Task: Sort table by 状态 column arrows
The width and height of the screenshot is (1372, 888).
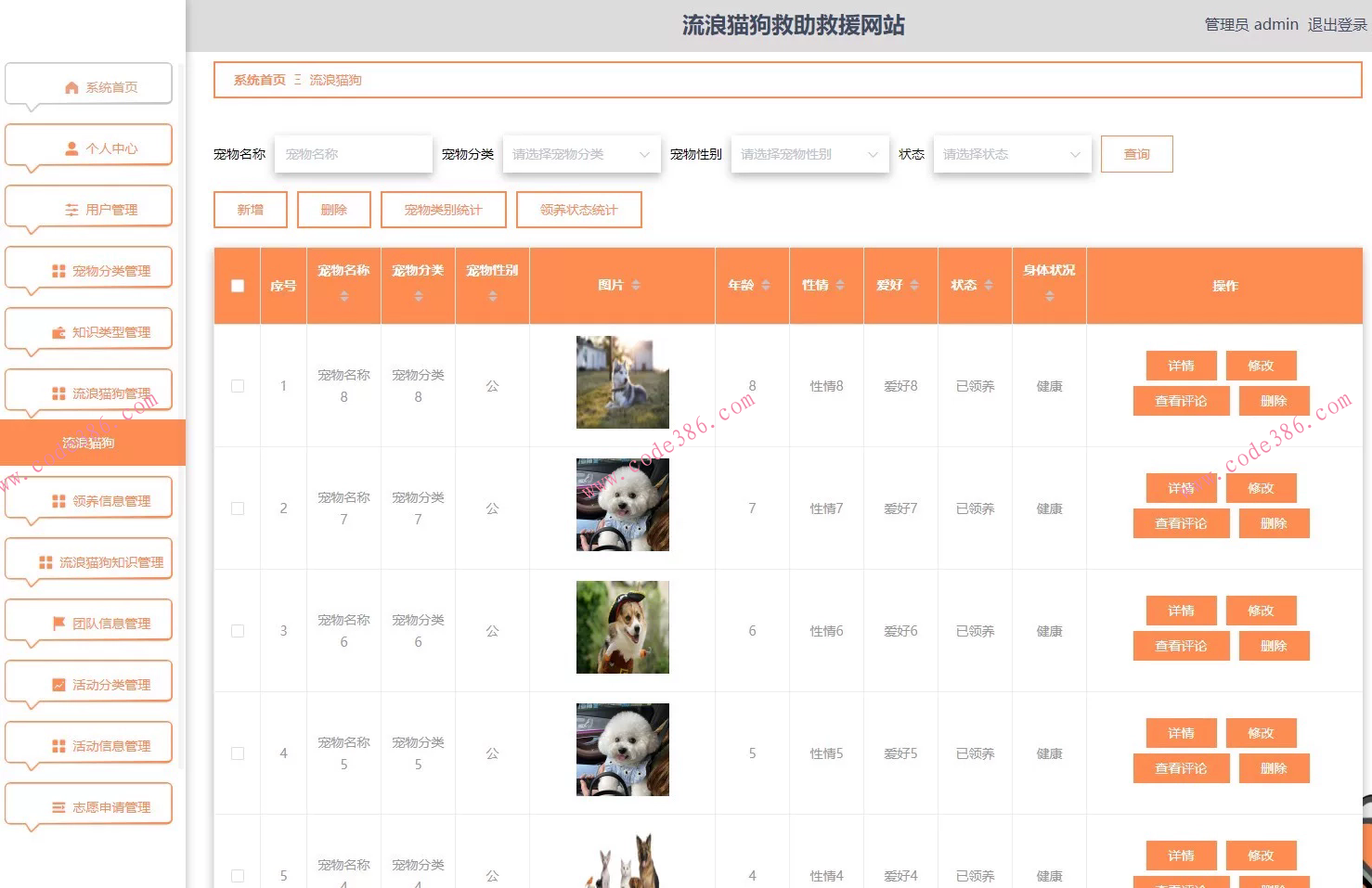Action: pyautogui.click(x=989, y=285)
